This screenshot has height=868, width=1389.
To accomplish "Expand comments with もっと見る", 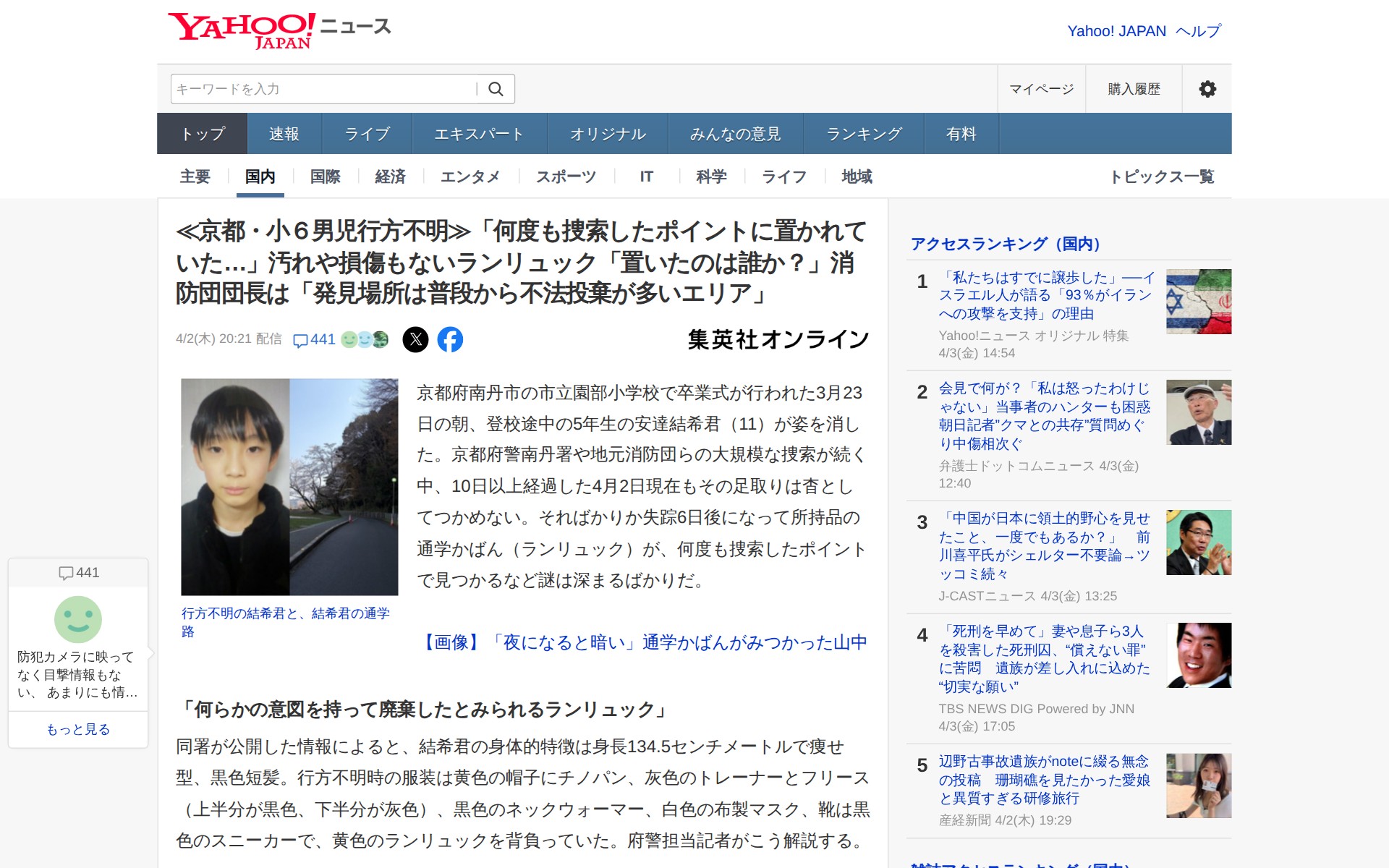I will [x=78, y=729].
